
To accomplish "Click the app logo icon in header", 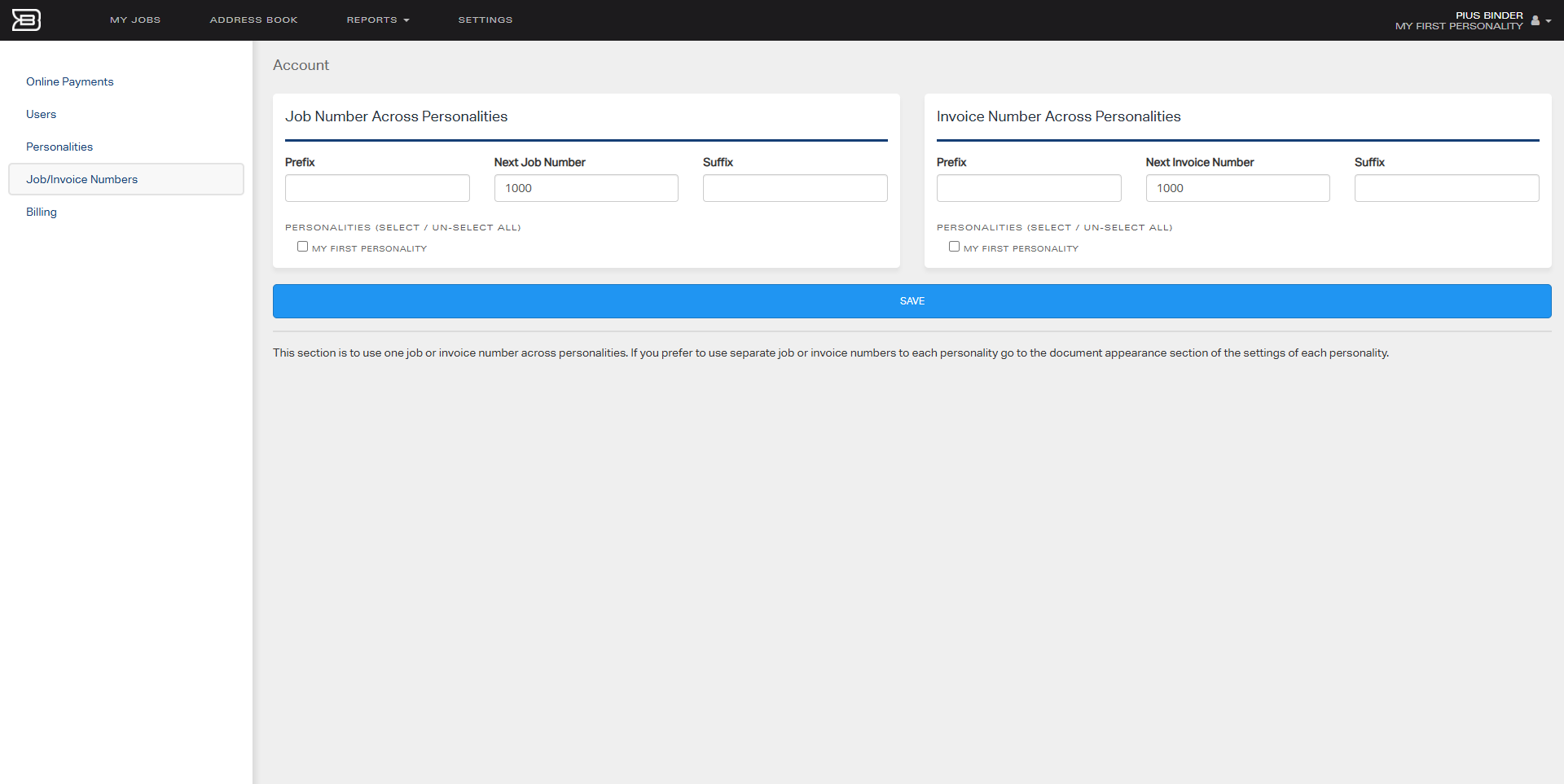I will [26, 20].
